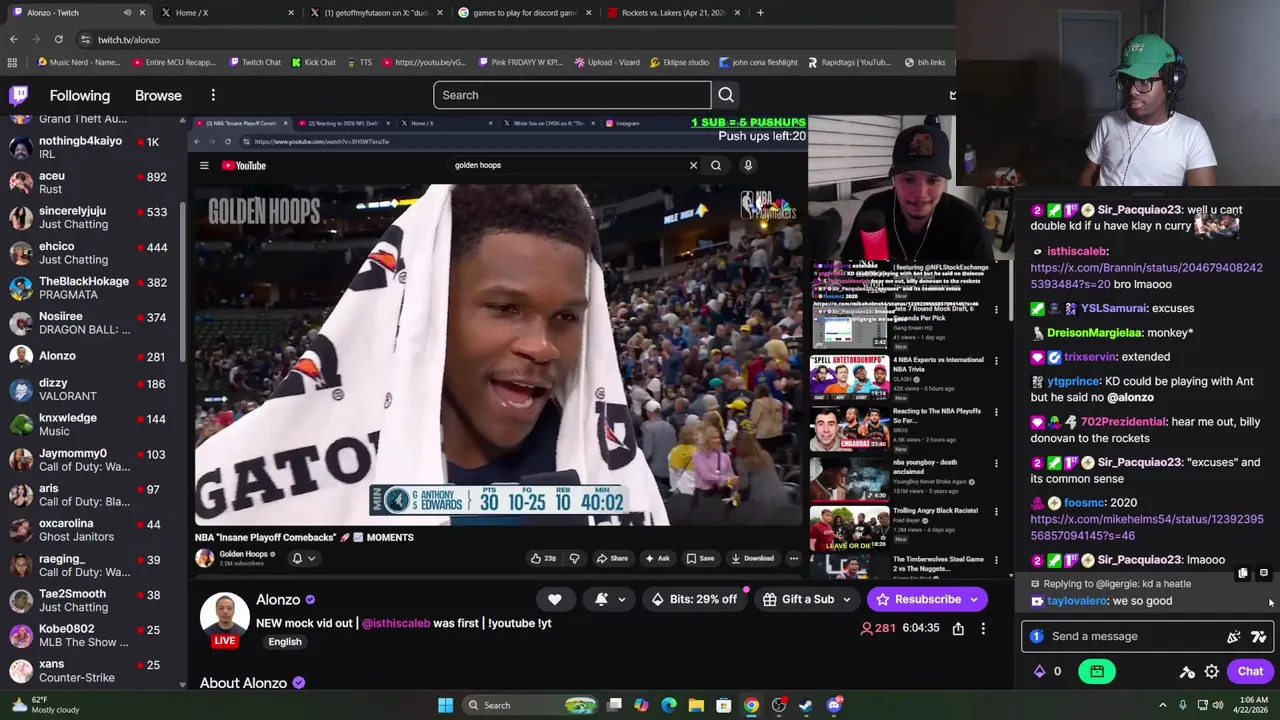
Task: Open a new browser tab
Action: [760, 13]
